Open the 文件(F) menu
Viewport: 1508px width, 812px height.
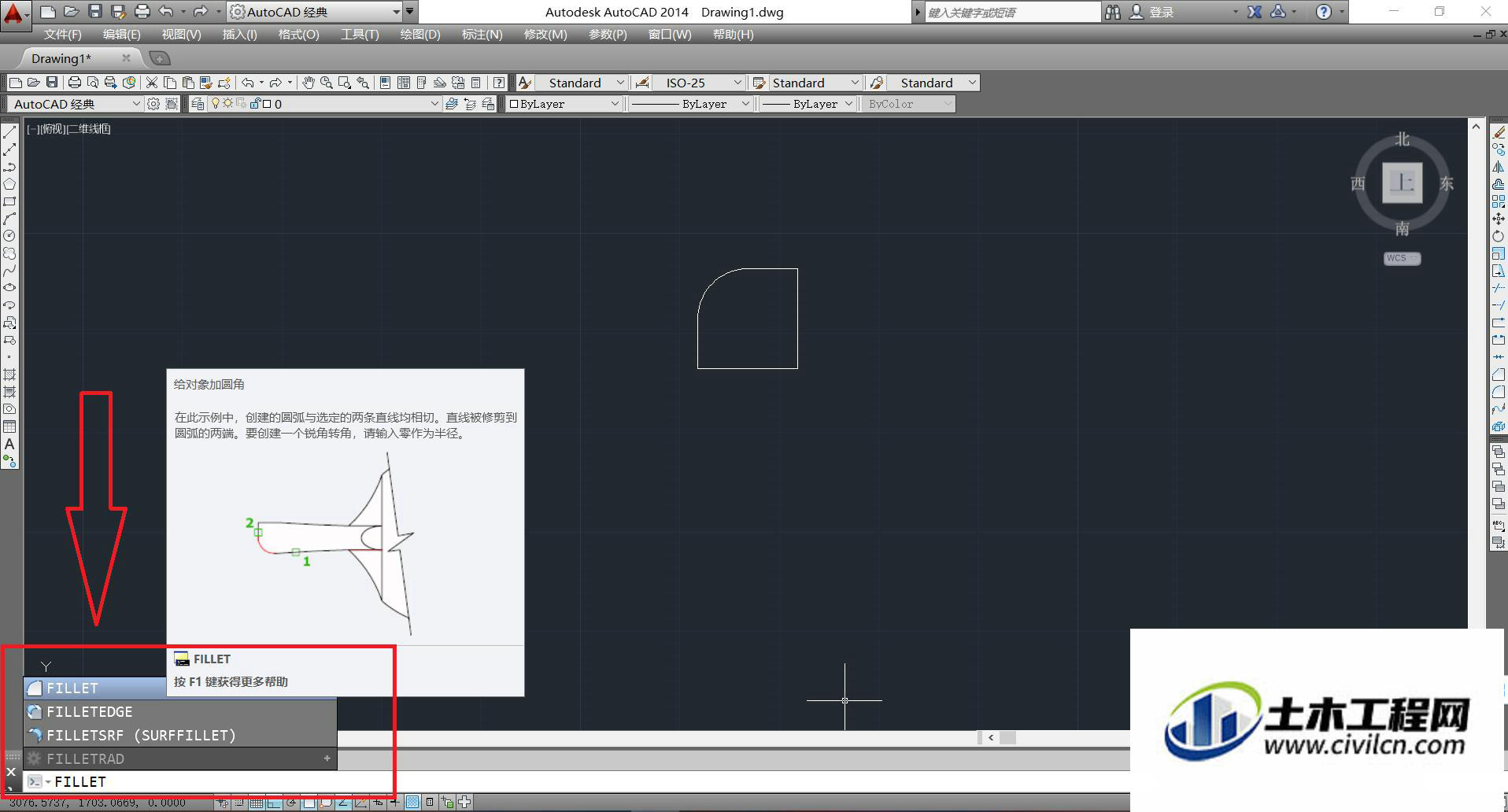click(x=62, y=35)
